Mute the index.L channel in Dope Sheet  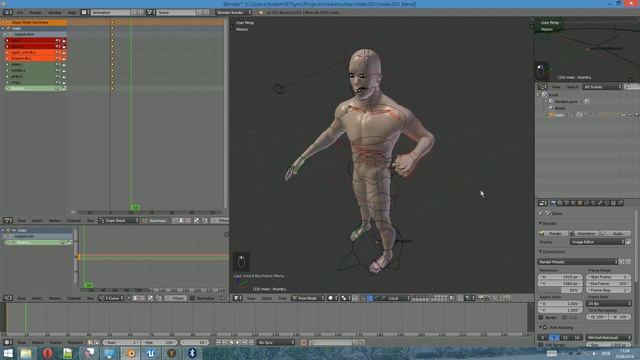pyautogui.click(x=58, y=64)
